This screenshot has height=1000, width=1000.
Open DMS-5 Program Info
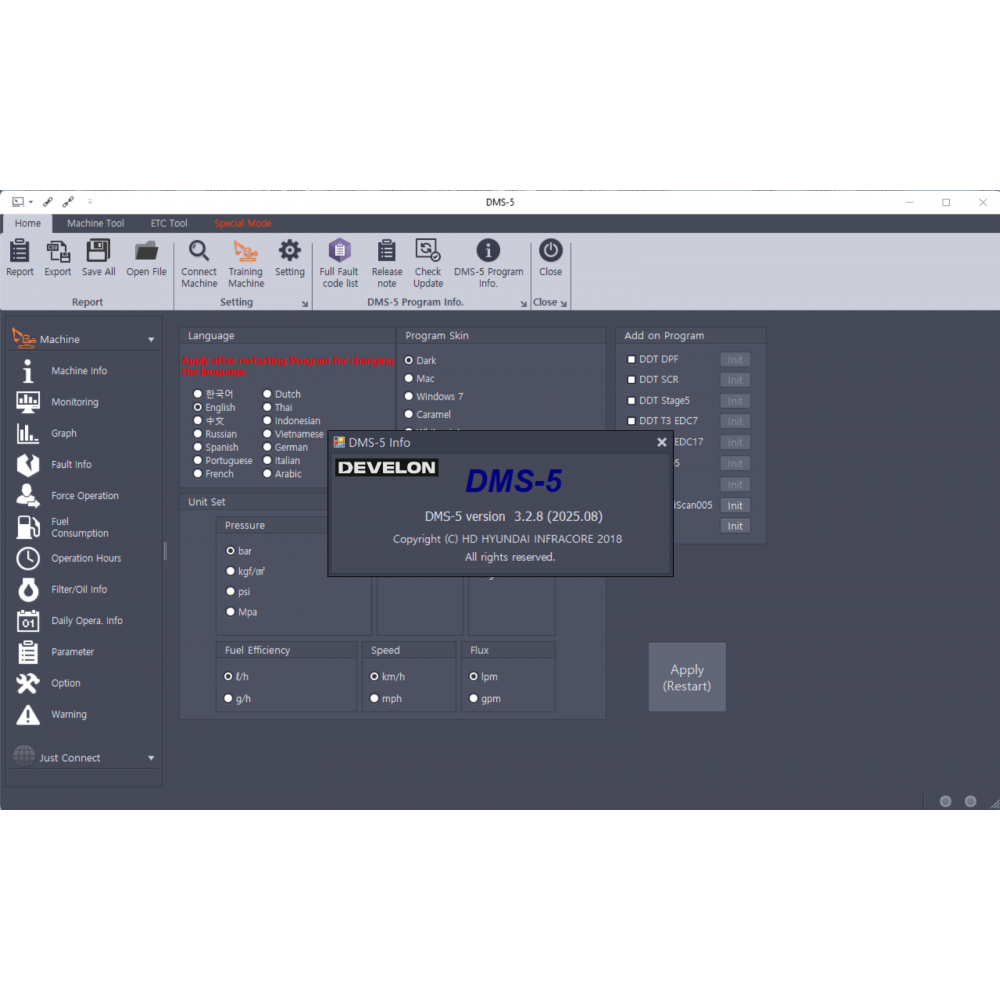tap(488, 251)
